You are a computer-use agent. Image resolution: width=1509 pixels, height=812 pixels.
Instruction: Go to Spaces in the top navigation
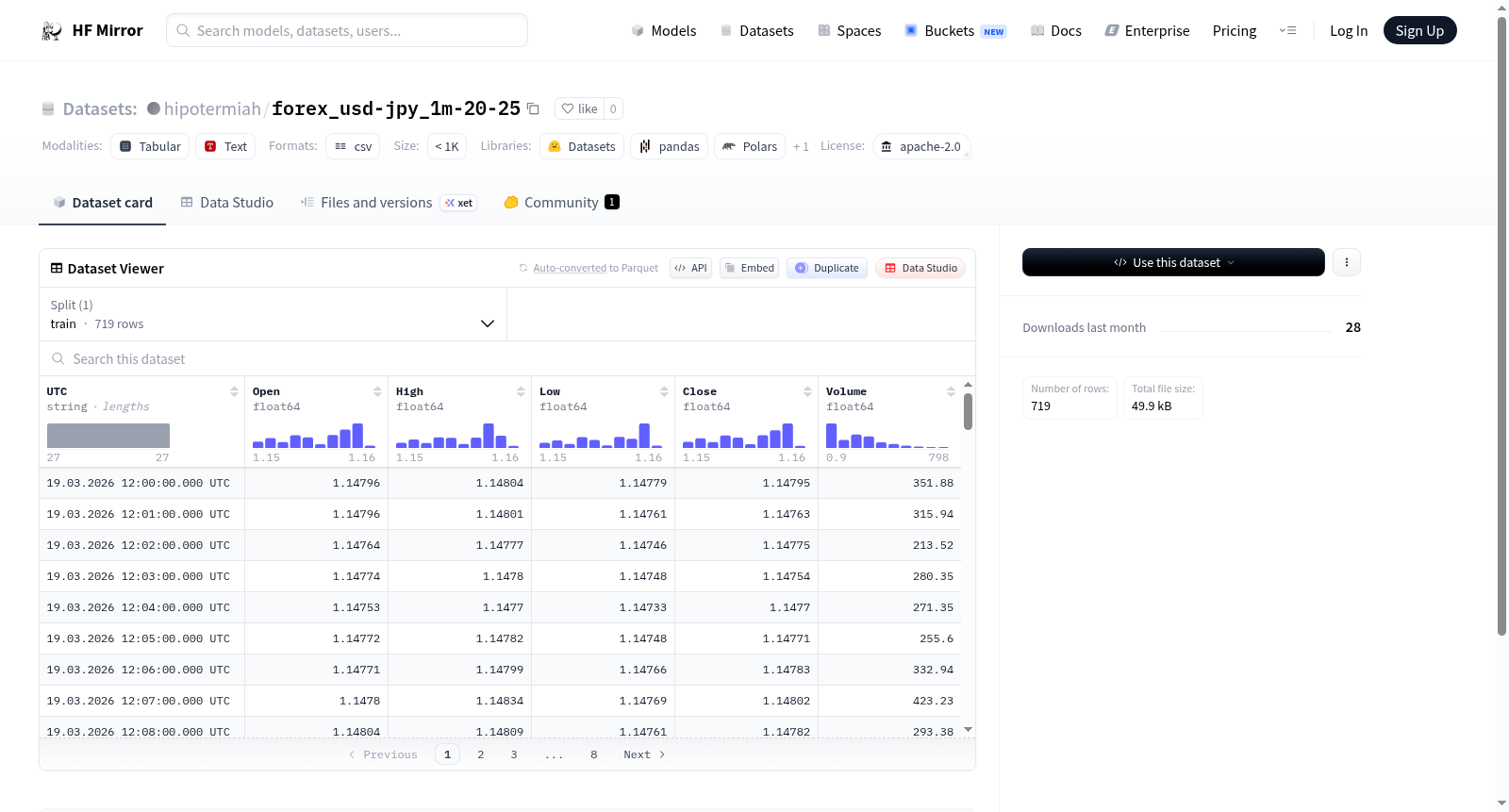point(850,31)
